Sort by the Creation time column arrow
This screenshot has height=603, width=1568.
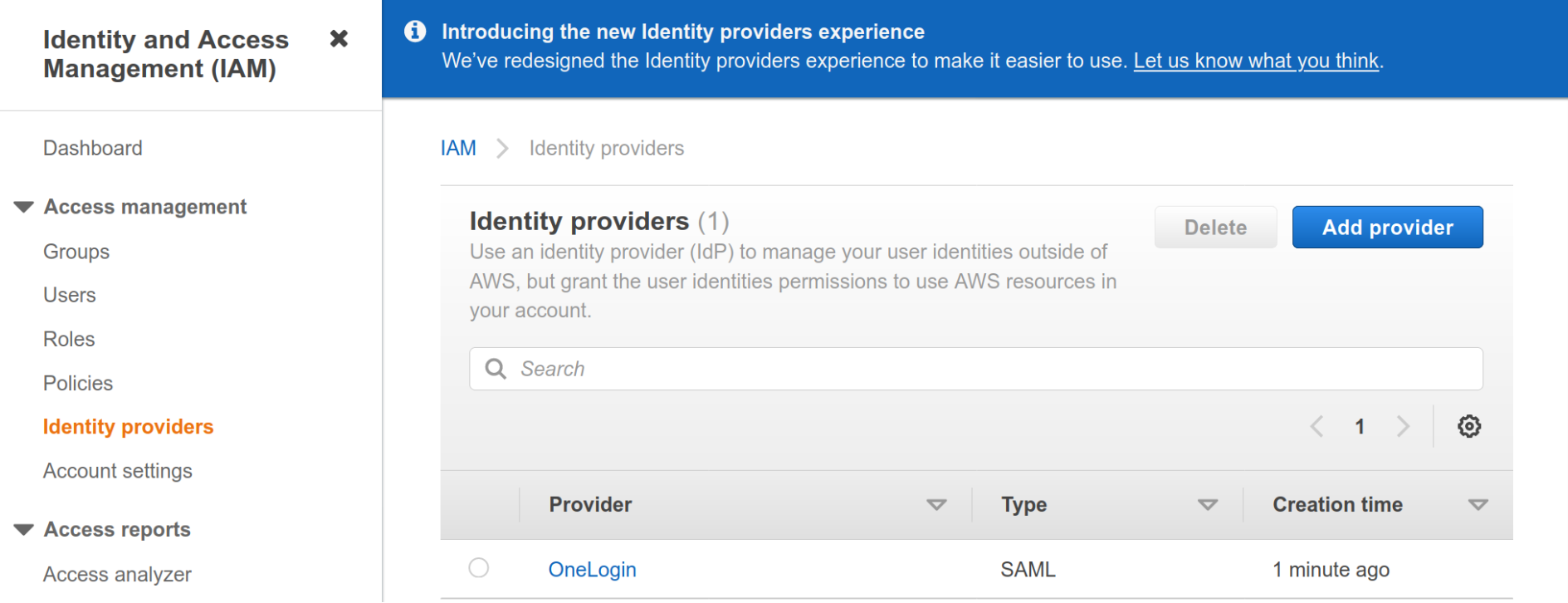(x=1478, y=505)
